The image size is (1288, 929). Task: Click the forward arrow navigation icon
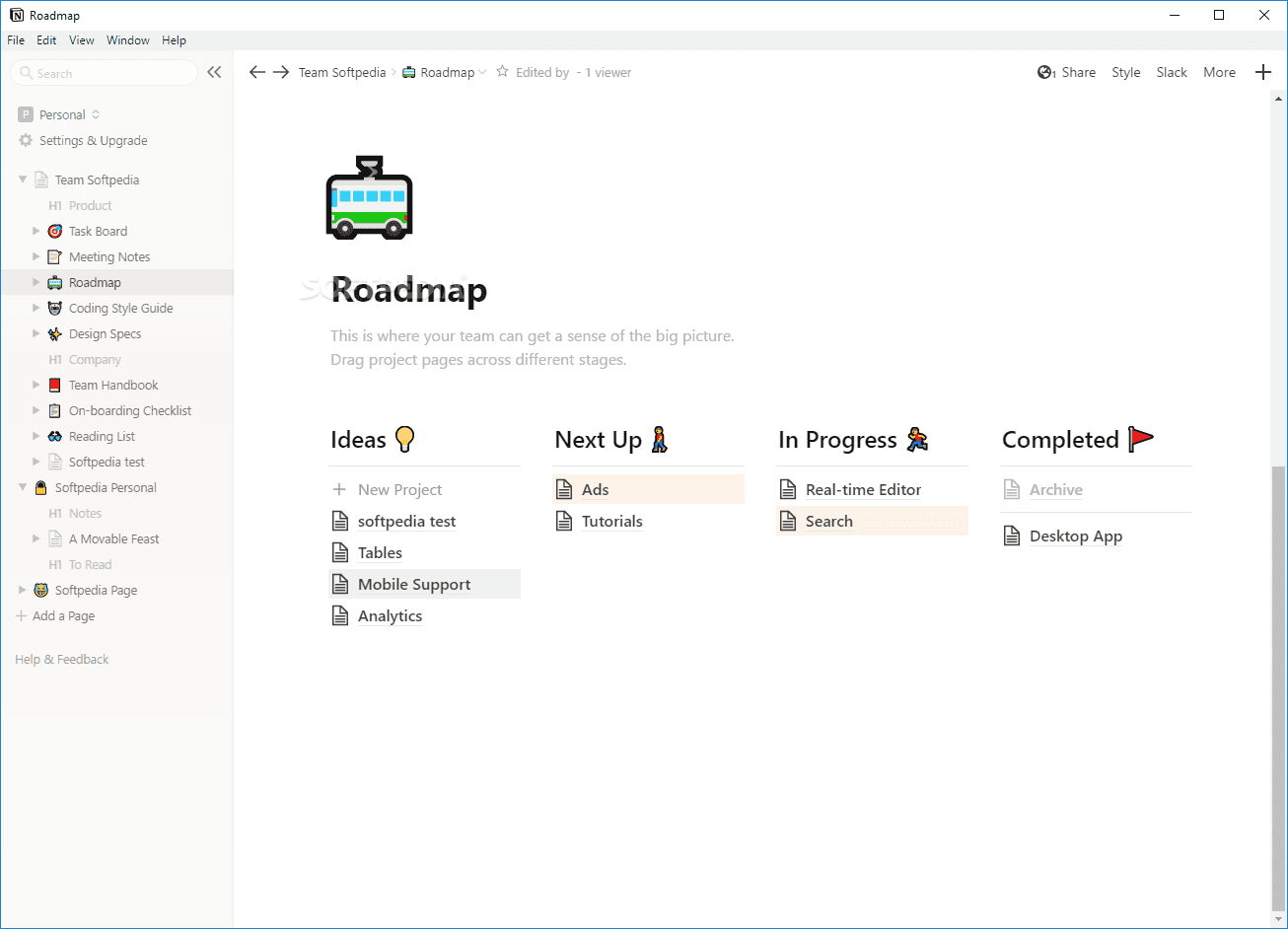(281, 72)
